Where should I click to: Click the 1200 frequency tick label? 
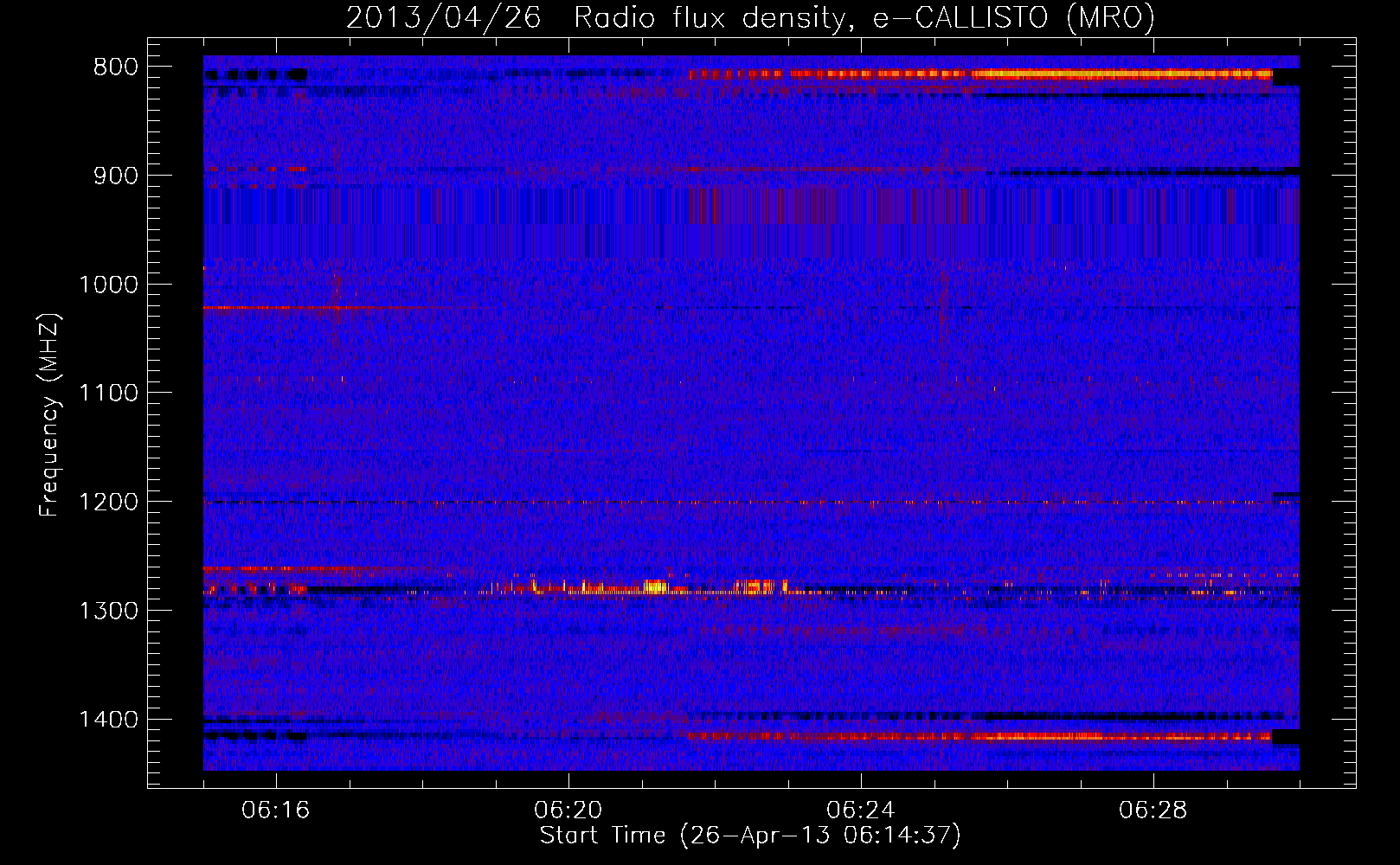(108, 502)
